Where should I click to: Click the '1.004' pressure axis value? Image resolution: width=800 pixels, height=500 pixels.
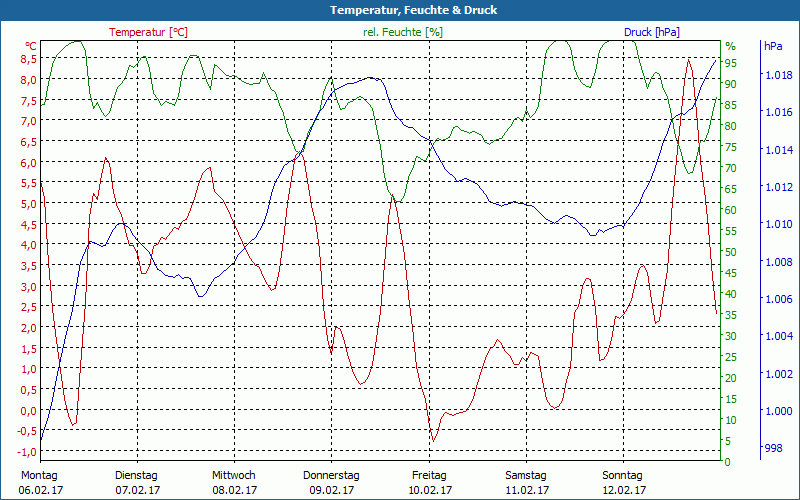point(778,336)
